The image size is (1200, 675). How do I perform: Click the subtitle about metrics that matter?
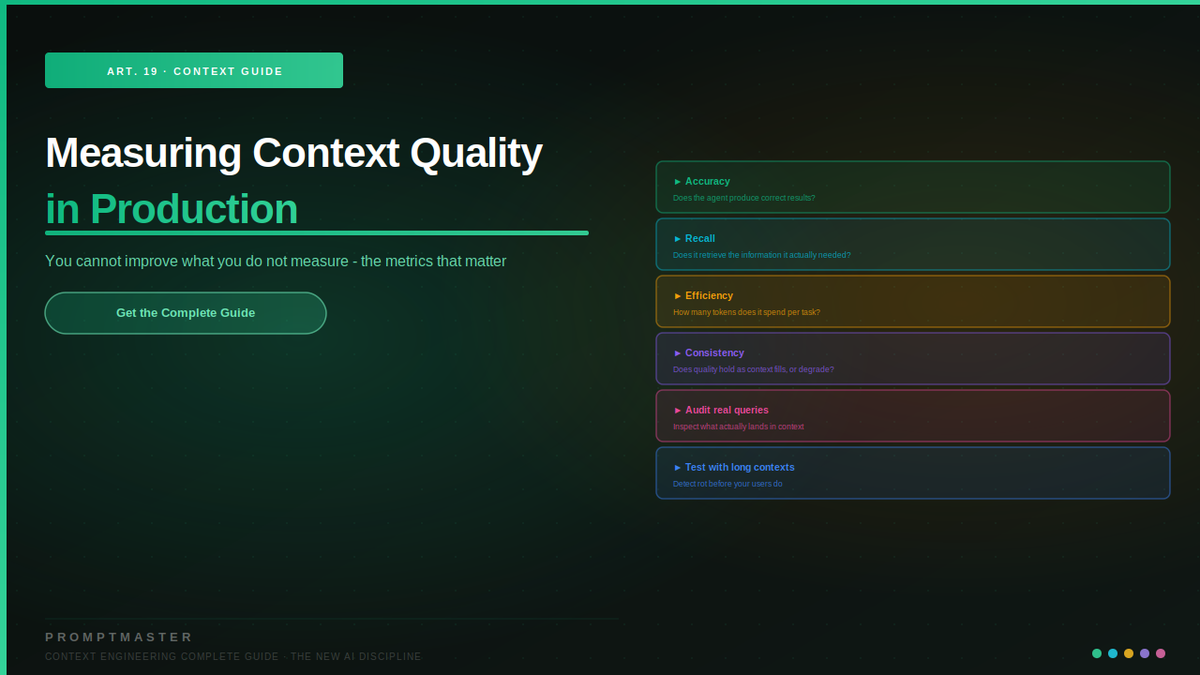click(x=276, y=261)
